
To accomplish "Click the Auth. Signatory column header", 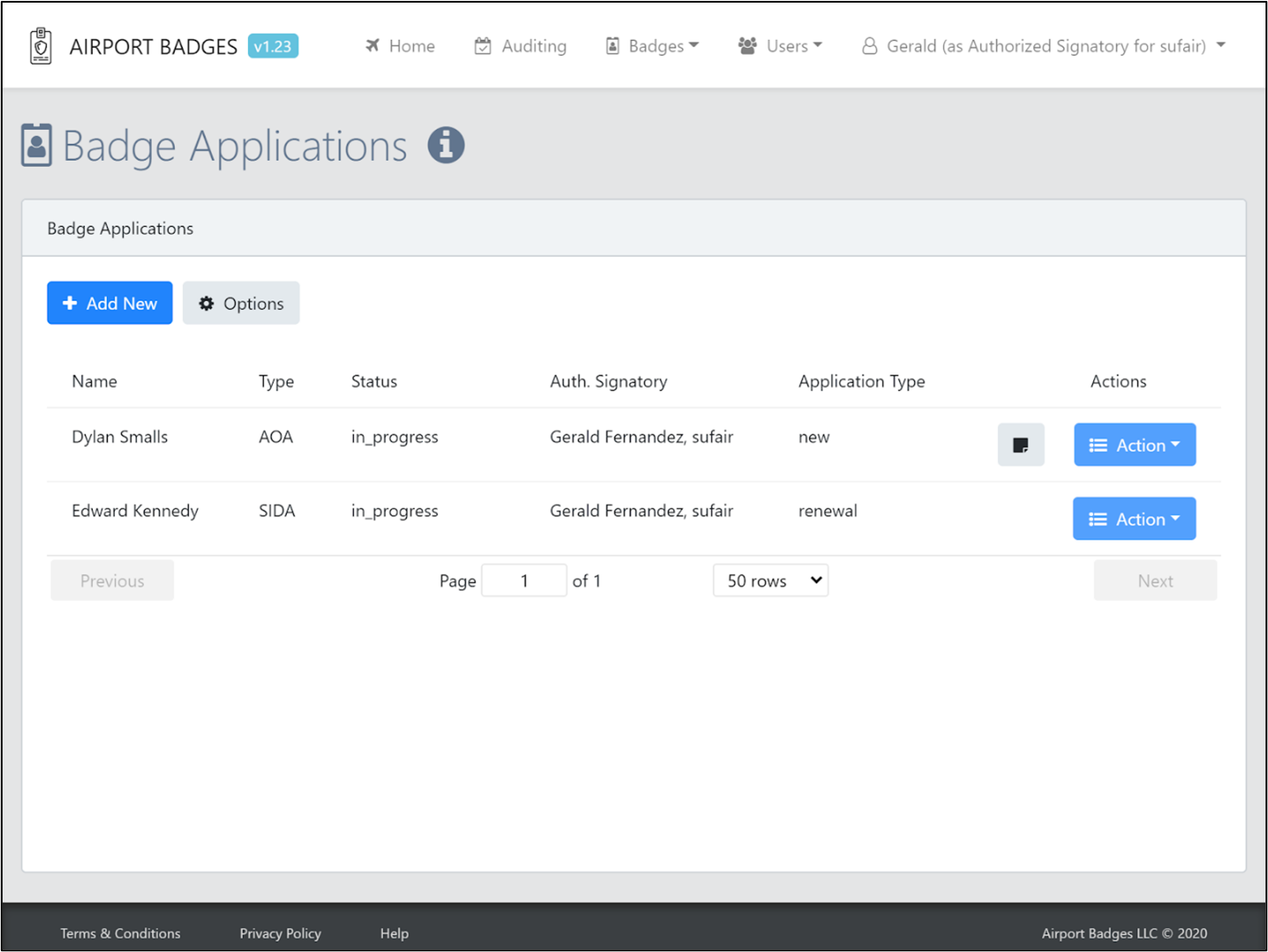I will tap(608, 382).
